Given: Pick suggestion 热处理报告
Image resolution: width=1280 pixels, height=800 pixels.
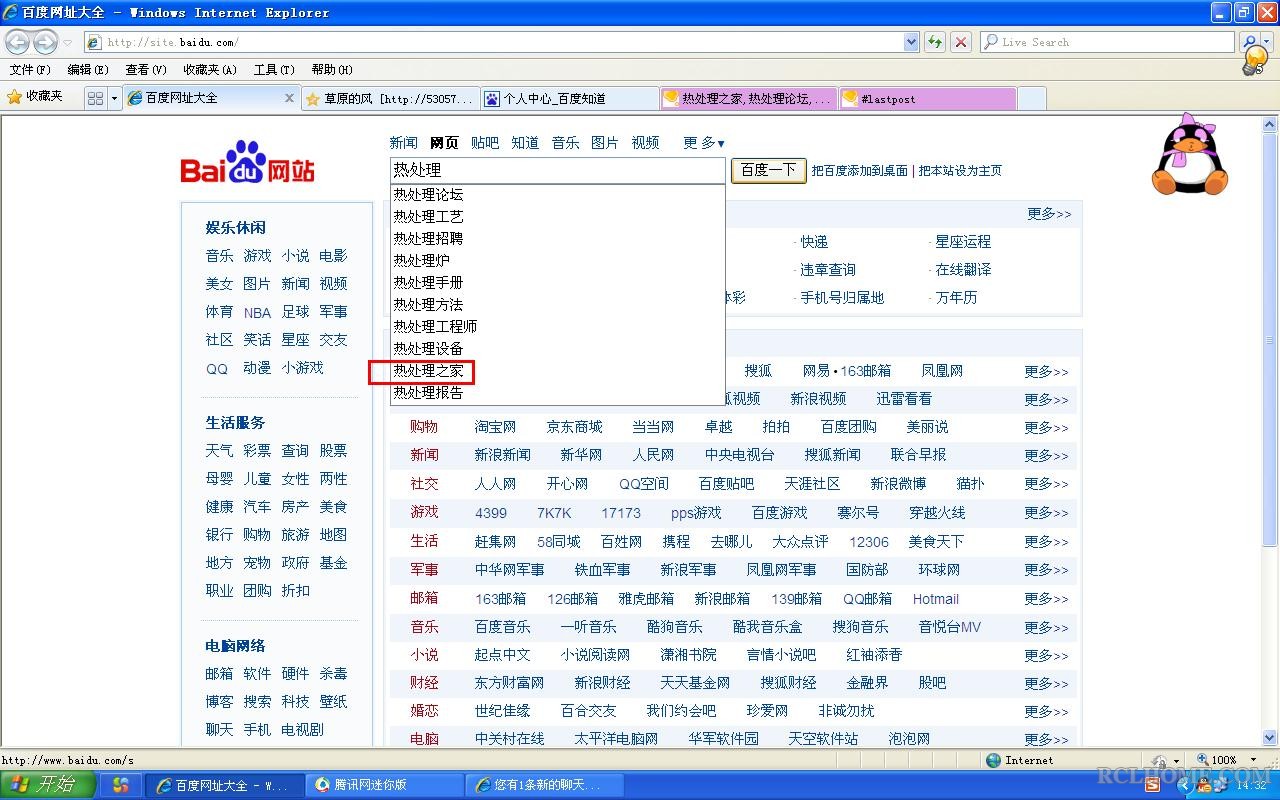Looking at the screenshot, I should point(428,393).
